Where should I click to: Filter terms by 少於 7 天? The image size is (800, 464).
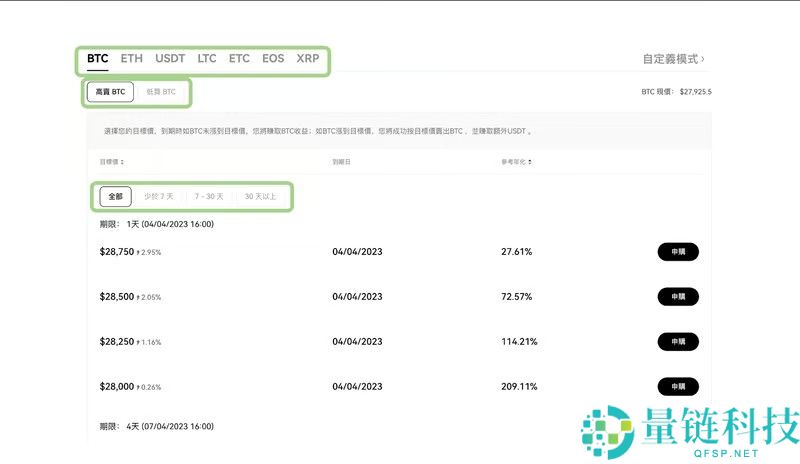click(159, 197)
